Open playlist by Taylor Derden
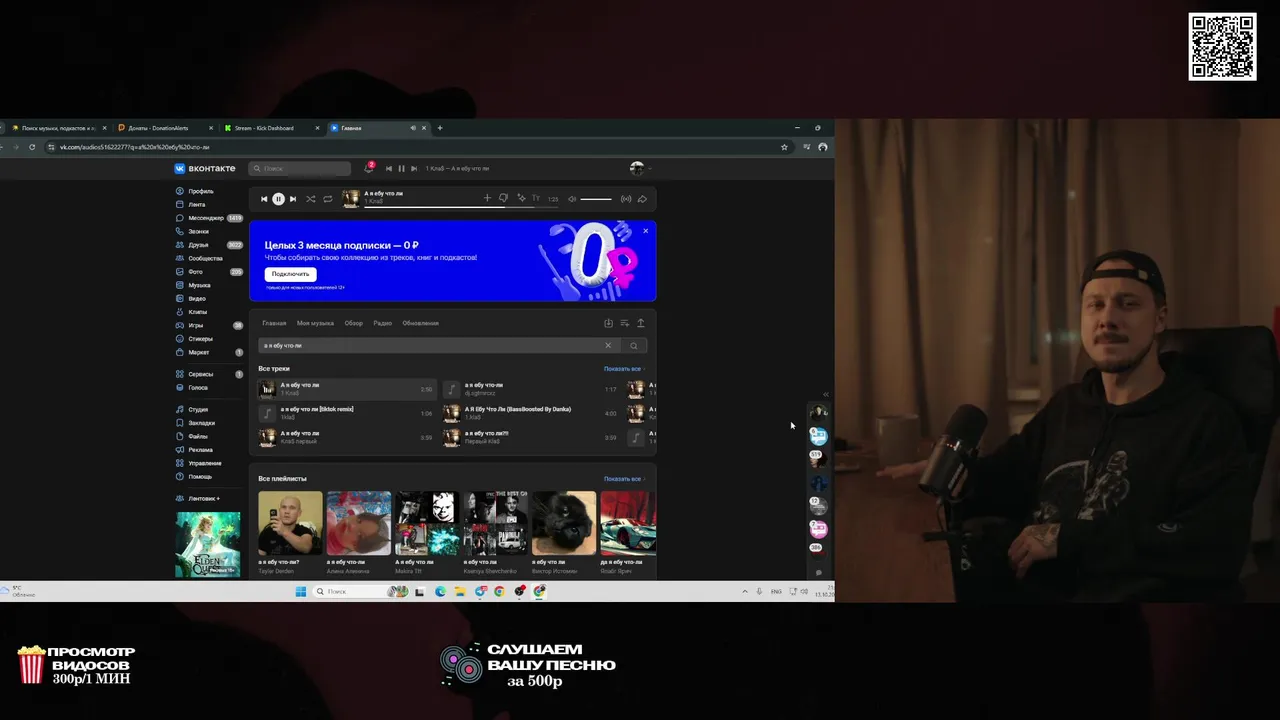Image resolution: width=1280 pixels, height=720 pixels. 290,523
